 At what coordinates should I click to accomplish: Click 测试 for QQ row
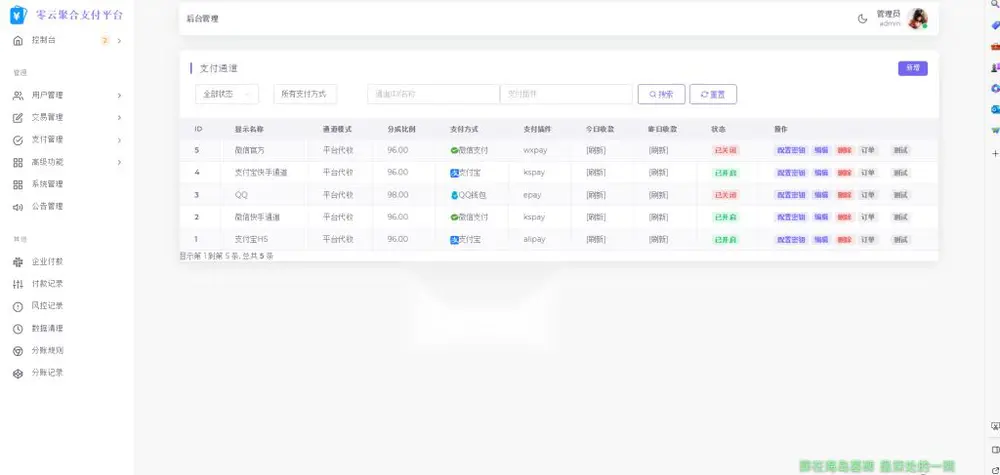point(901,195)
